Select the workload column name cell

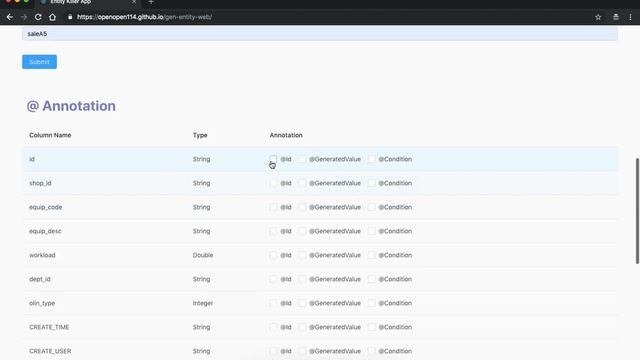(x=42, y=255)
